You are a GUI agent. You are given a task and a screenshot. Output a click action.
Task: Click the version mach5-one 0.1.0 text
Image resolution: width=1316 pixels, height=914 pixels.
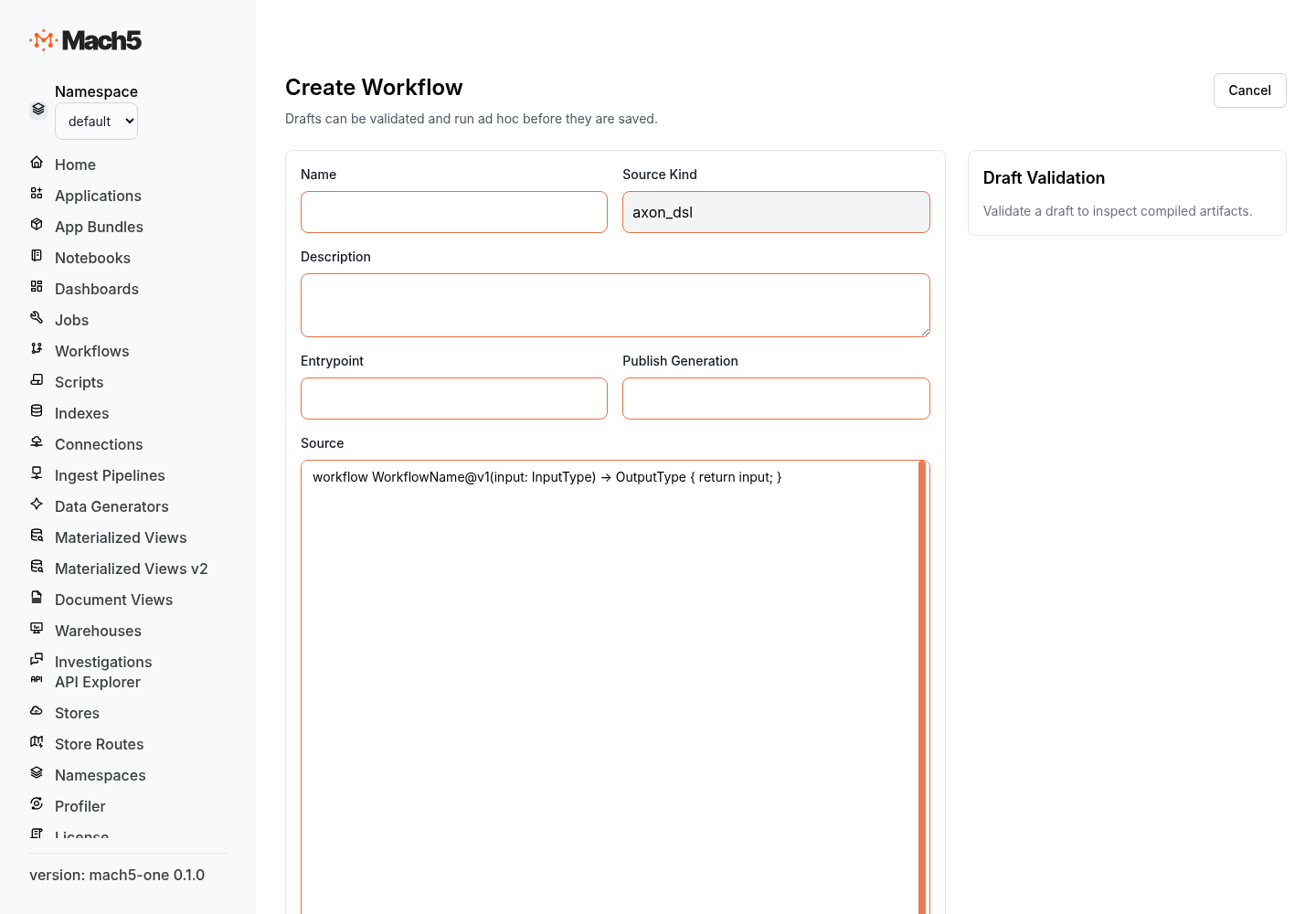(x=117, y=875)
